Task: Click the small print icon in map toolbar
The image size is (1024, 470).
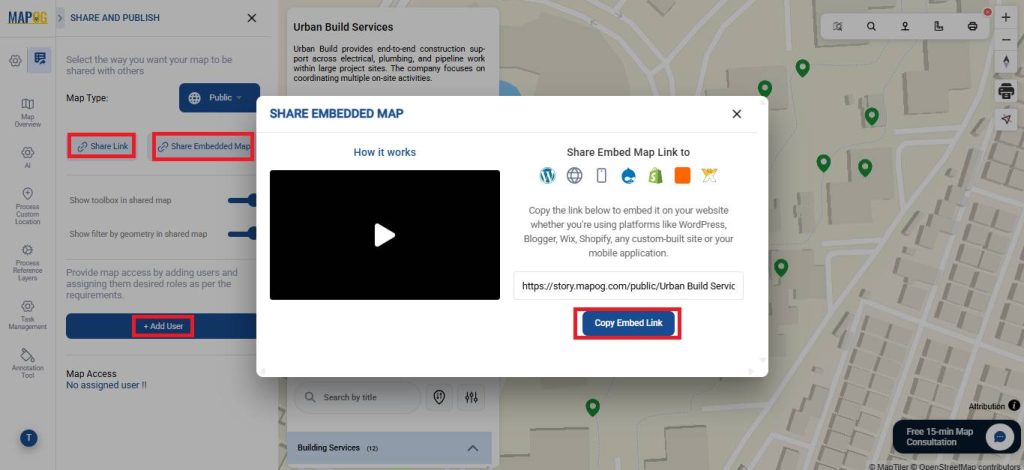Action: 972,26
